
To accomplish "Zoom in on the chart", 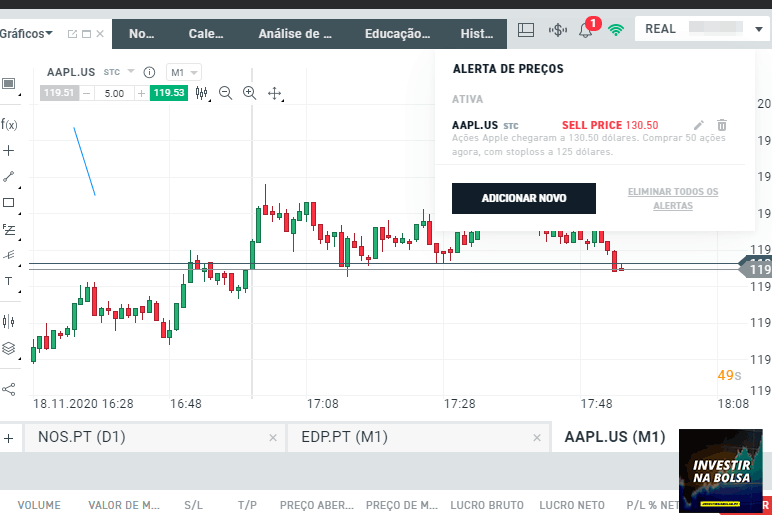I will click(250, 93).
